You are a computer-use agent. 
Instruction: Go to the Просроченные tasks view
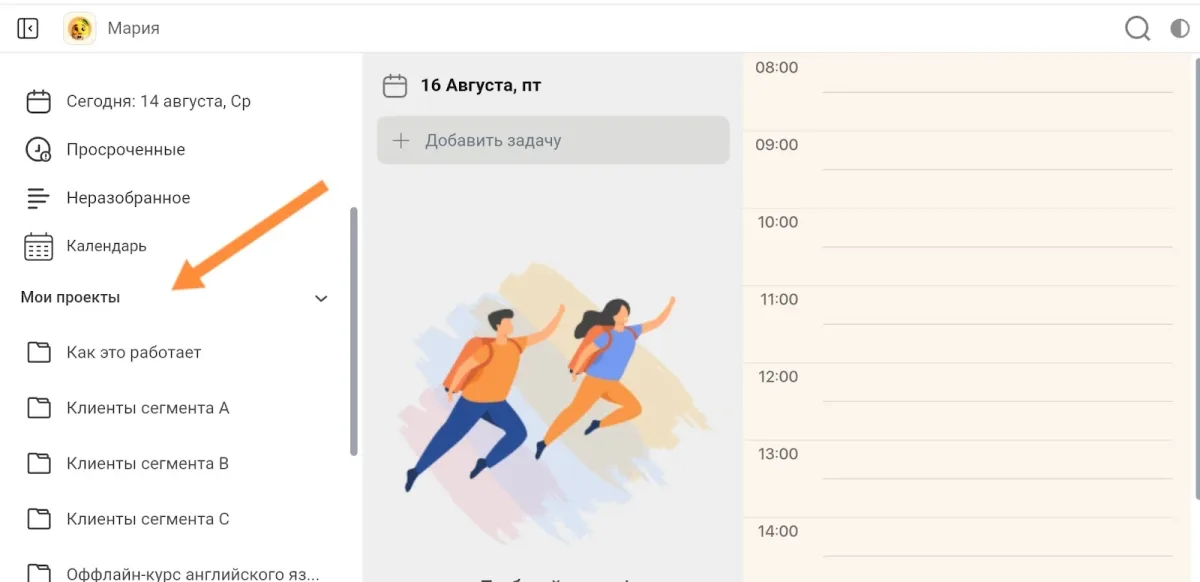click(x=126, y=150)
